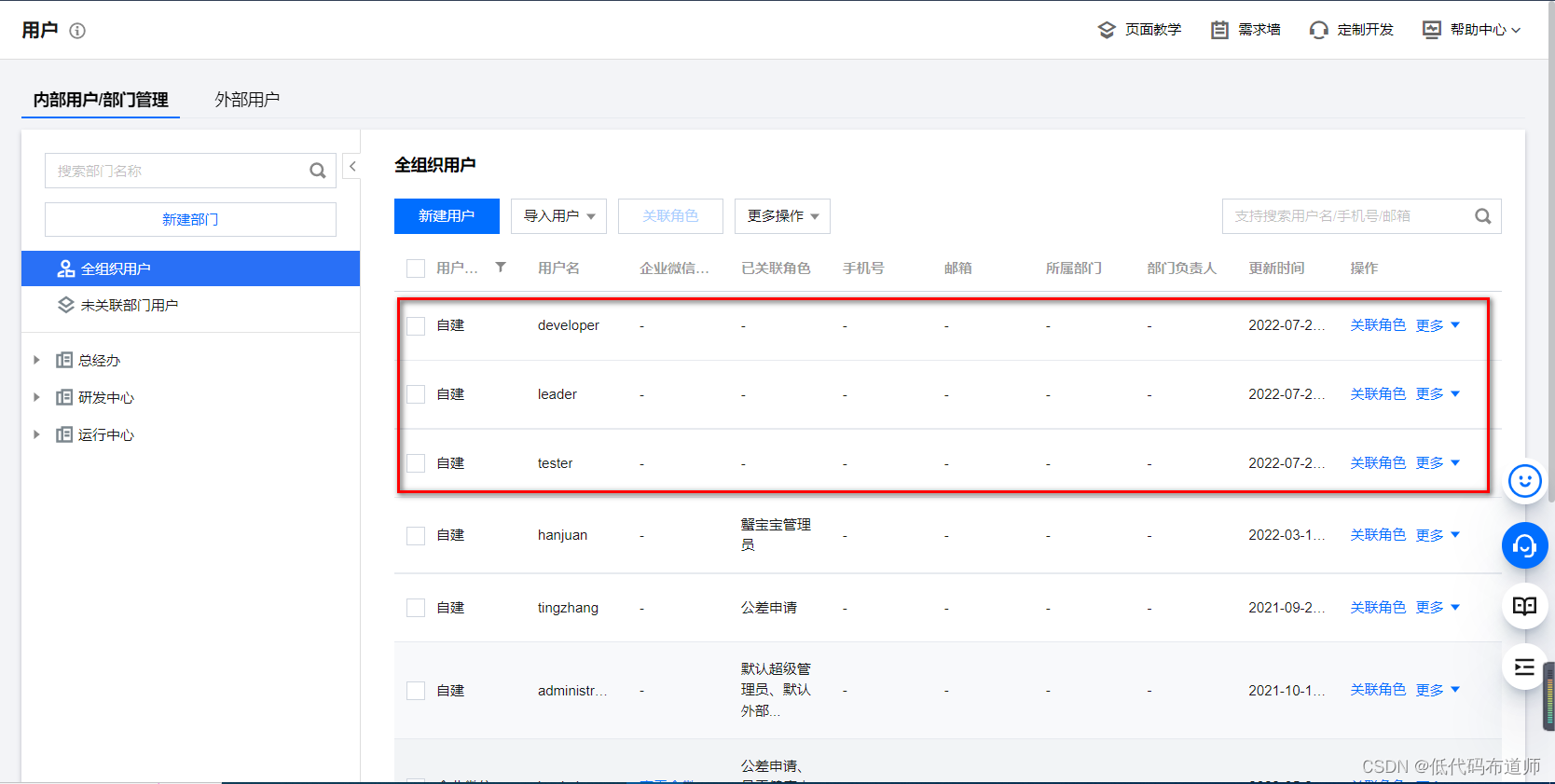
Task: Open the documentation book floating button
Action: tap(1525, 606)
